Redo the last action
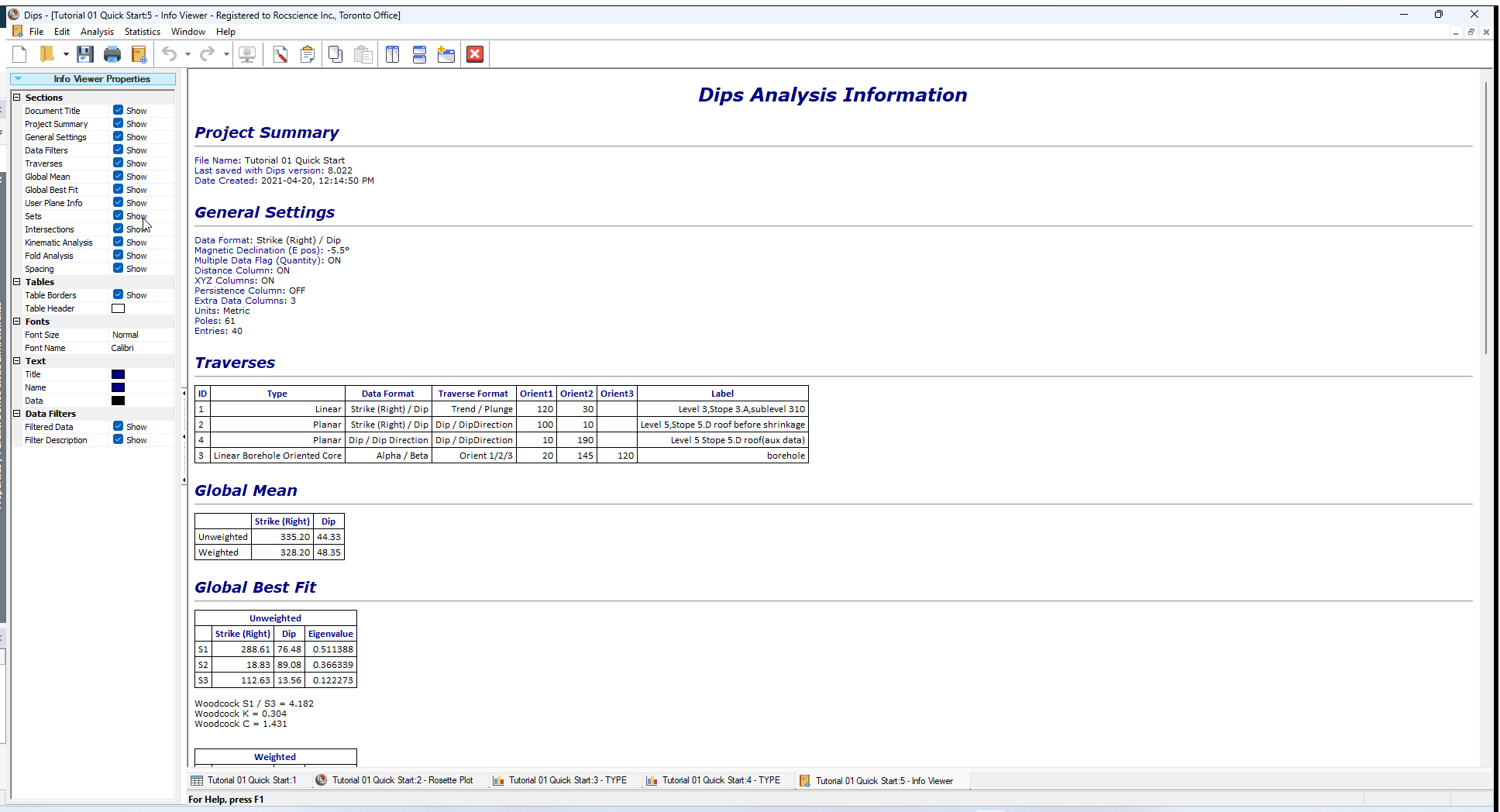This screenshot has width=1500, height=812. click(206, 54)
